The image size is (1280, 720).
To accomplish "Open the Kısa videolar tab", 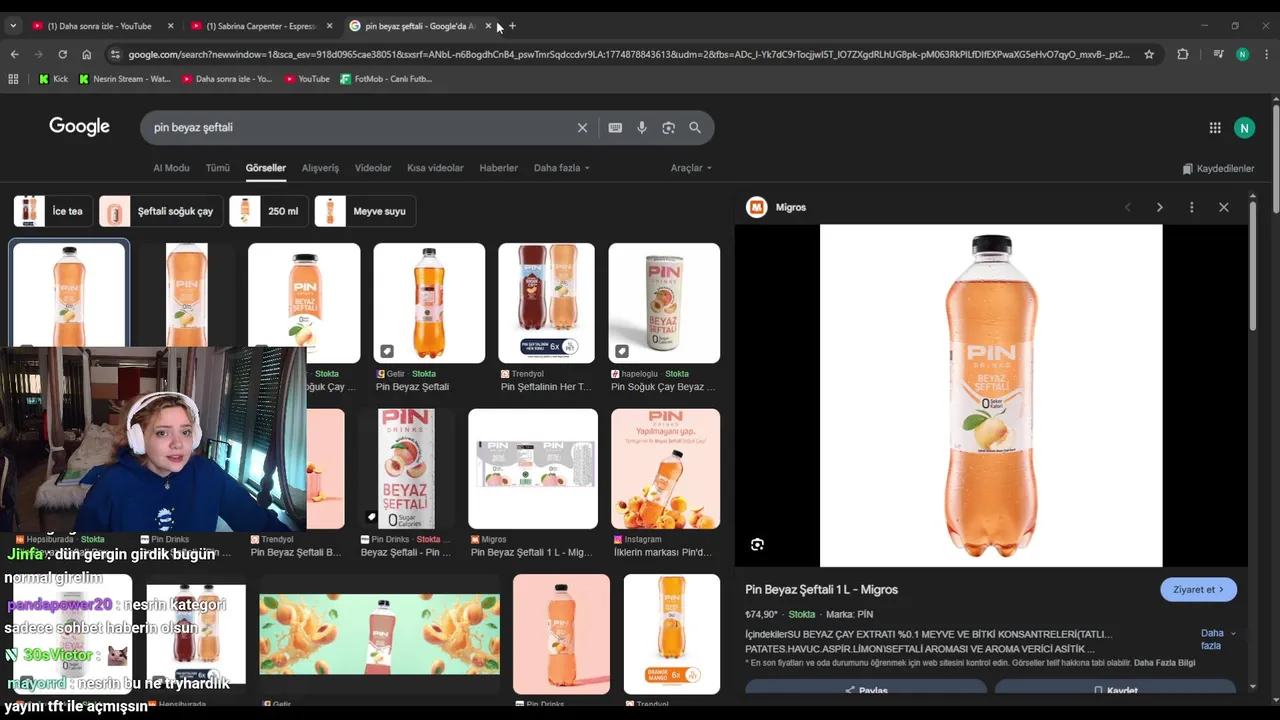I will point(435,168).
